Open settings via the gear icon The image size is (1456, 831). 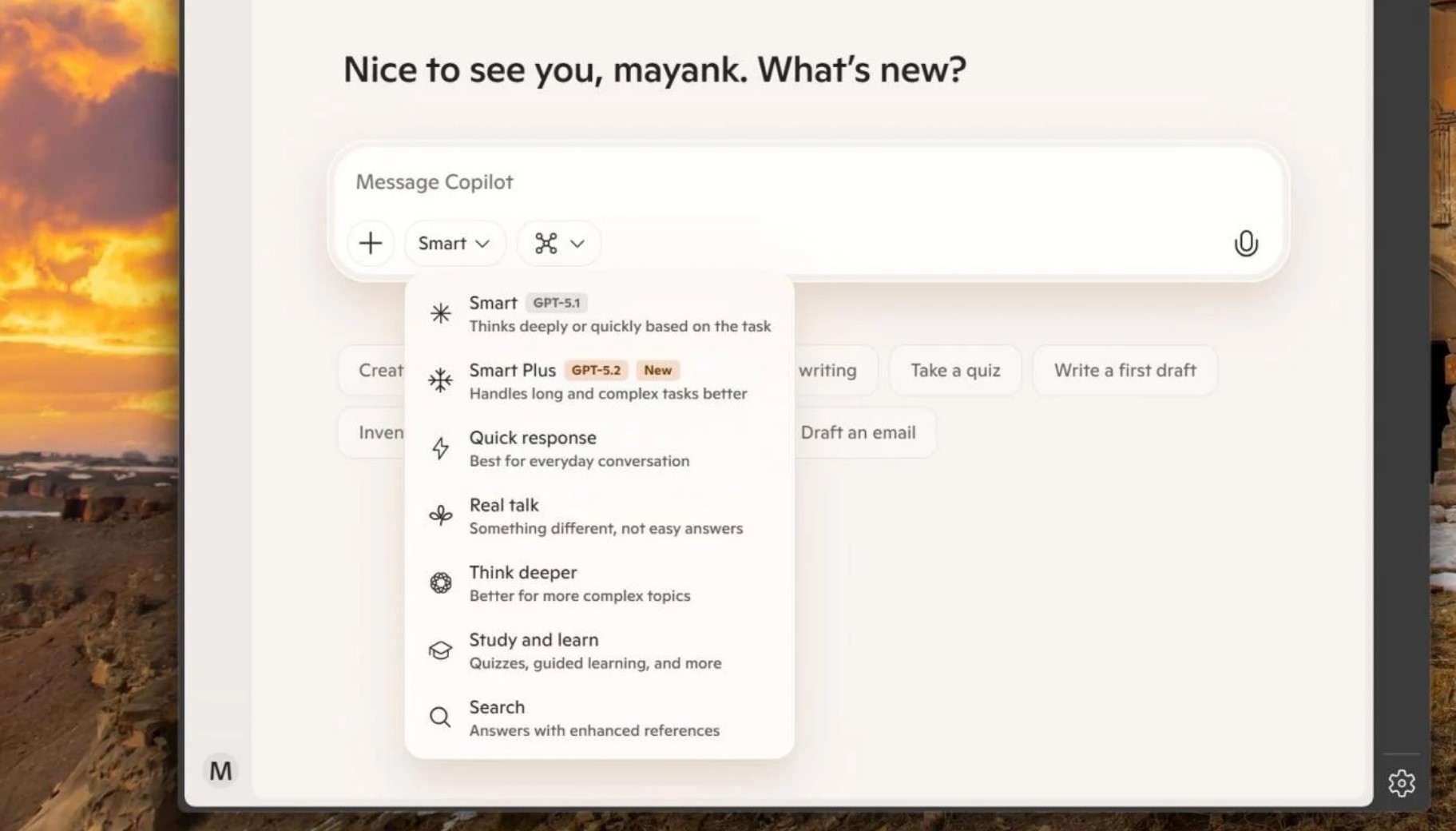[x=1401, y=783]
